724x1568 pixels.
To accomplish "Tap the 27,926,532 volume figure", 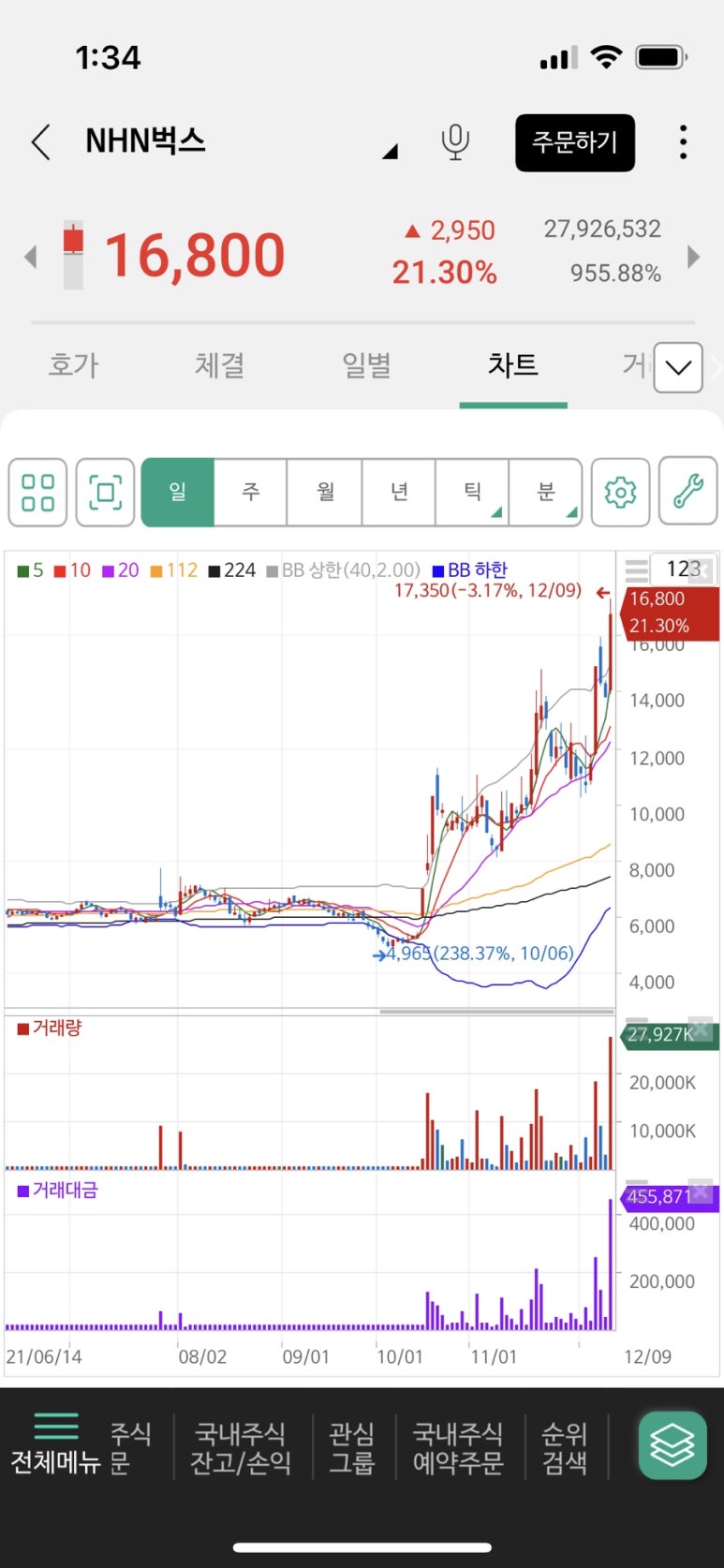I will 602,229.
